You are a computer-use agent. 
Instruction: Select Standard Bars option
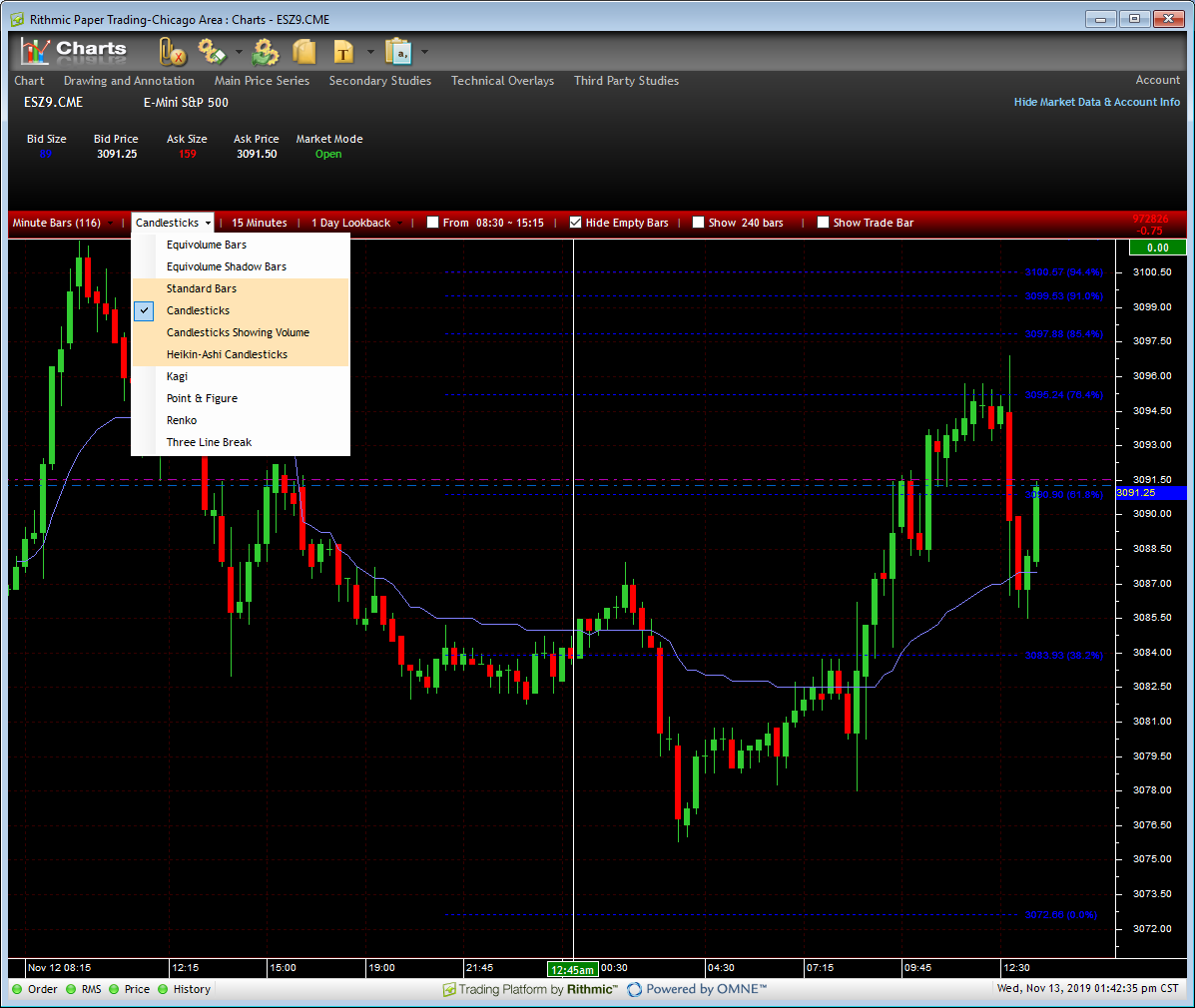click(241, 288)
